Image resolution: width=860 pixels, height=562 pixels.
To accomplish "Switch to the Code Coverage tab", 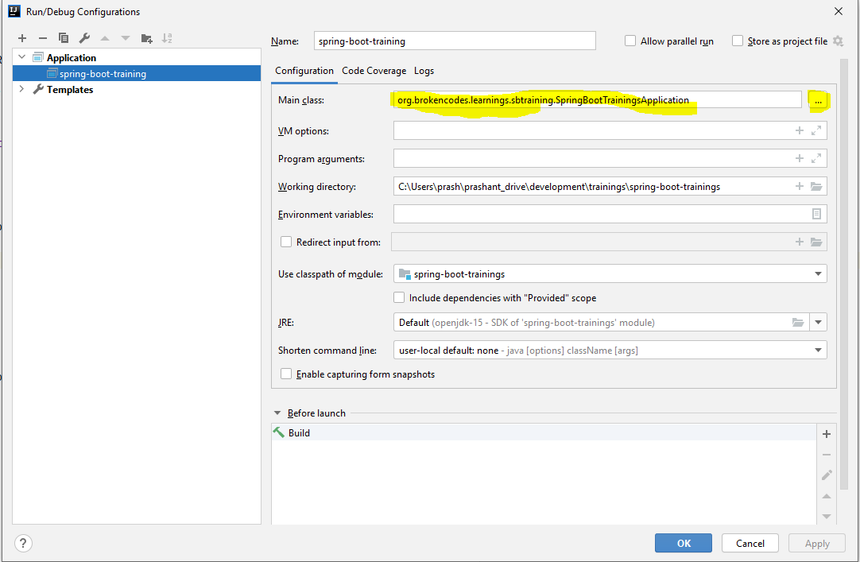I will (x=374, y=71).
